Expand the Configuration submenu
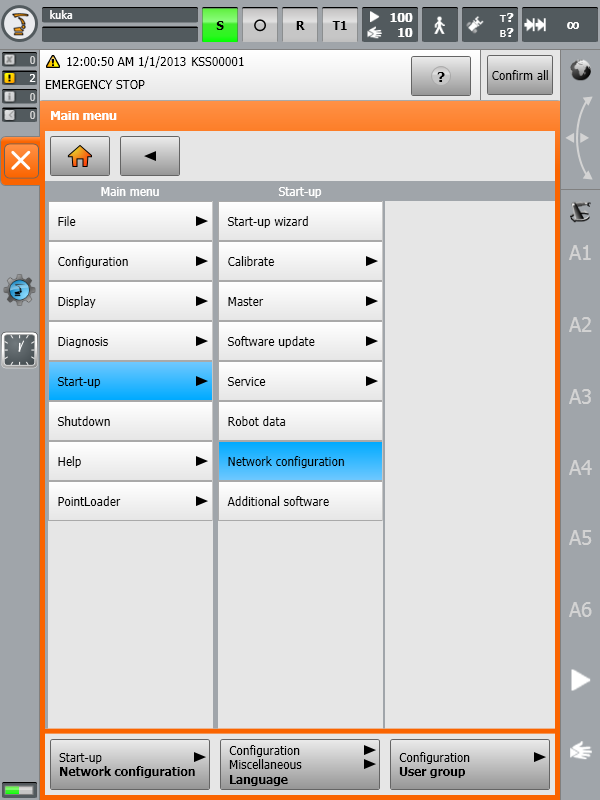This screenshot has width=600, height=800. click(130, 262)
